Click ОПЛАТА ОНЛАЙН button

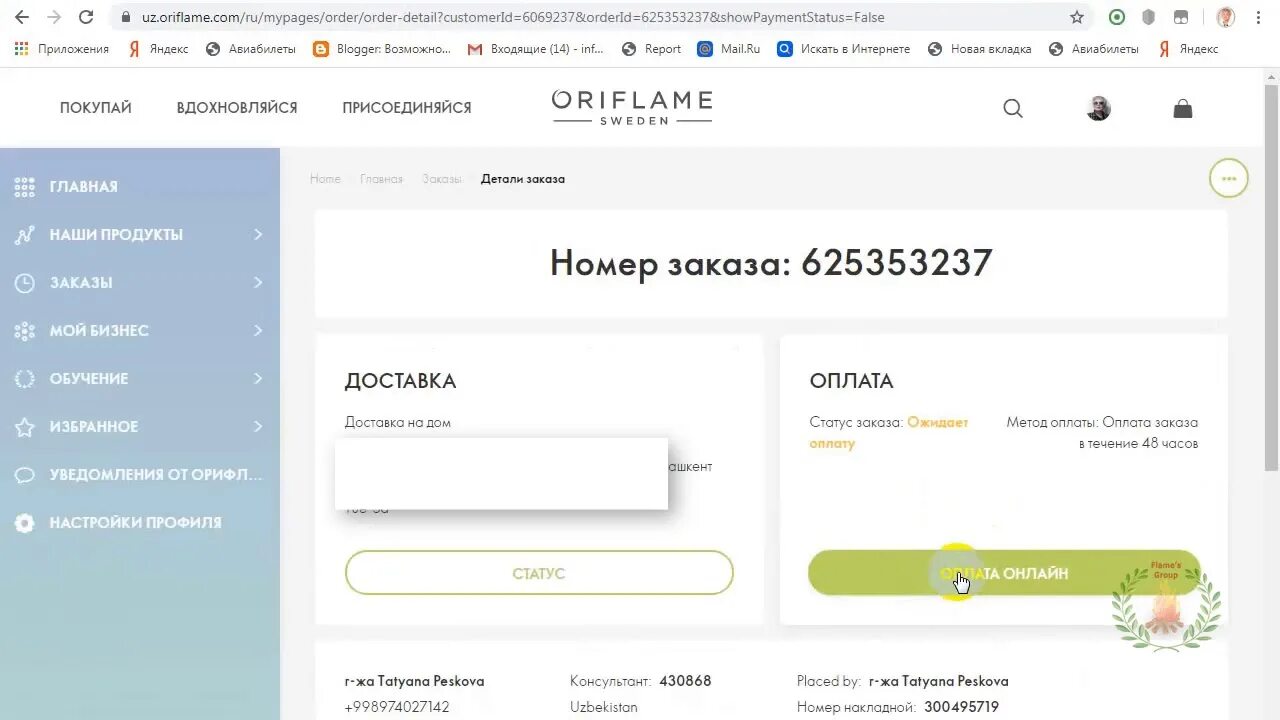[1004, 573]
